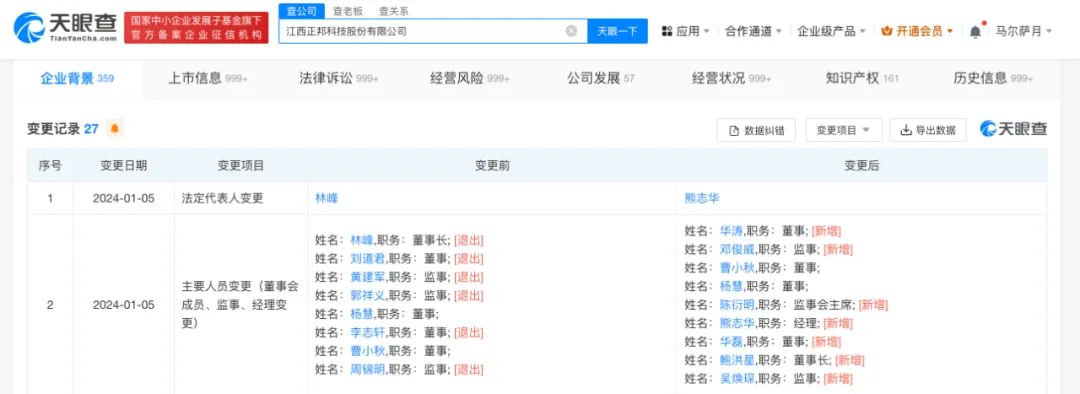The width and height of the screenshot is (1080, 394).
Task: Select the 经营风险 tab
Action: pyautogui.click(x=470, y=79)
